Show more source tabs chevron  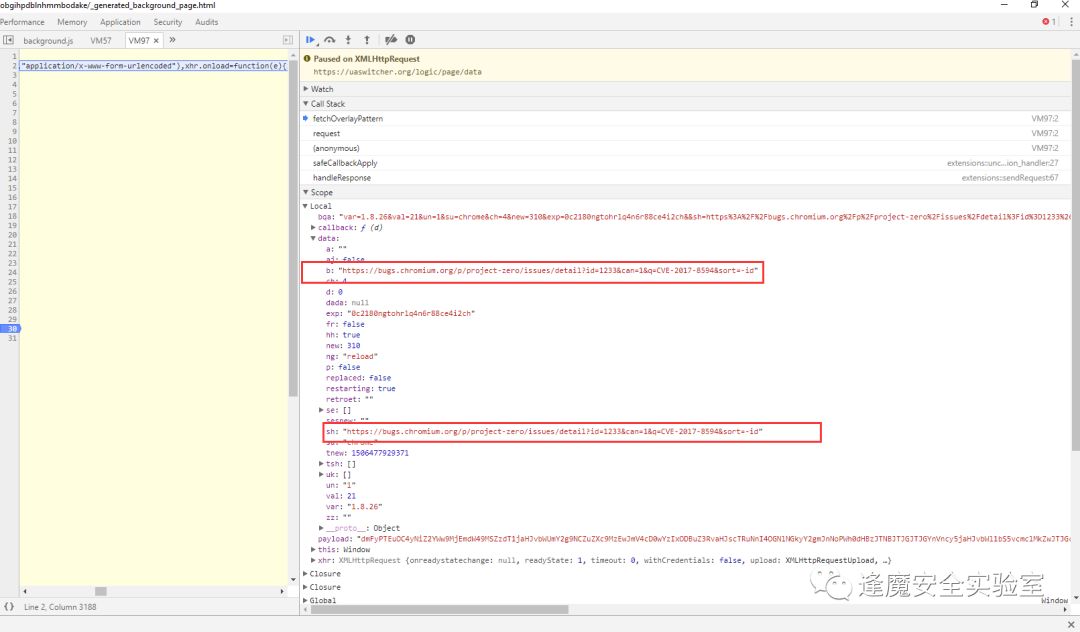pyautogui.click(x=172, y=40)
